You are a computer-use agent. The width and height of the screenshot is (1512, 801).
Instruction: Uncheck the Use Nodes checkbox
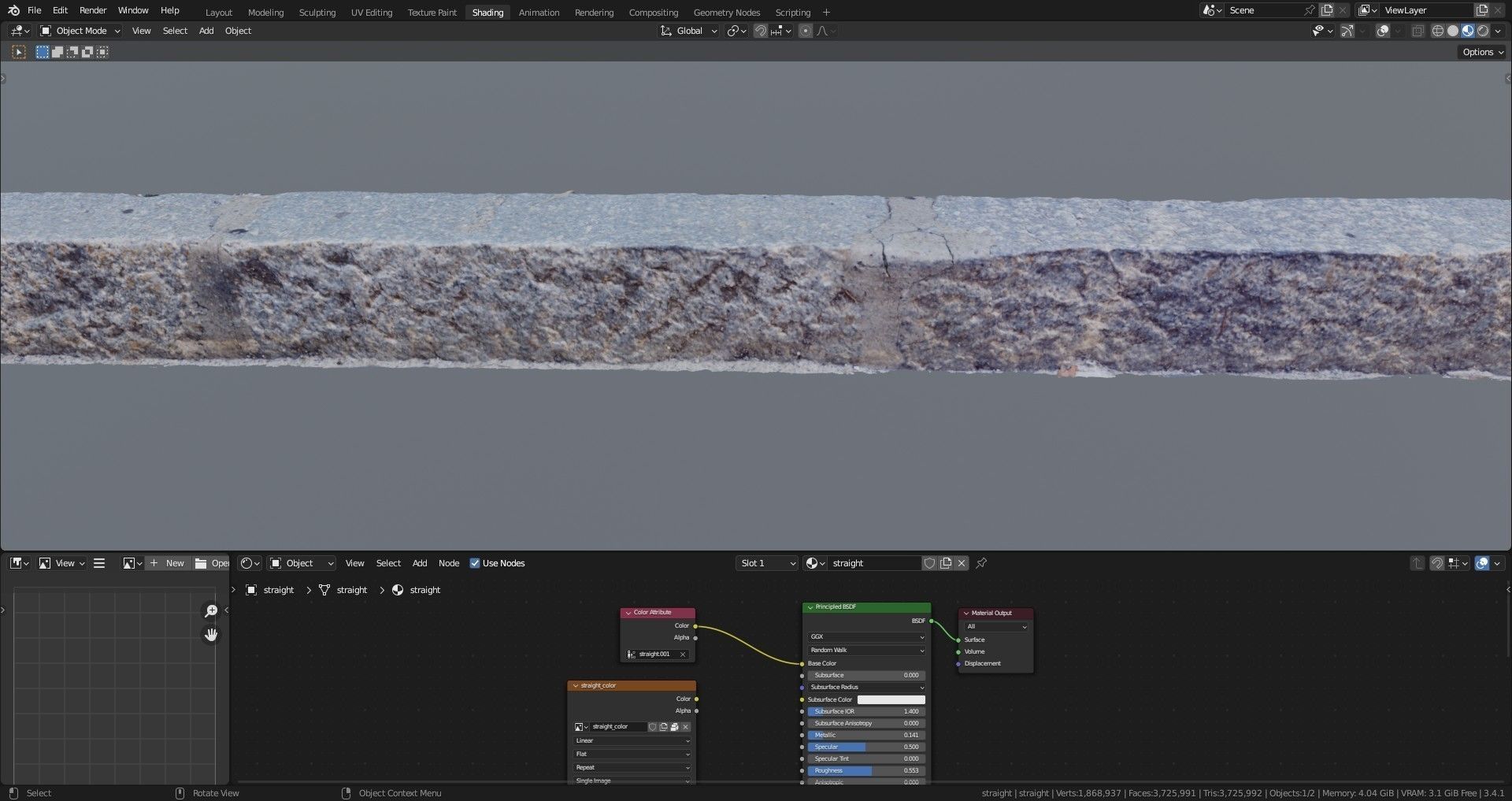475,563
